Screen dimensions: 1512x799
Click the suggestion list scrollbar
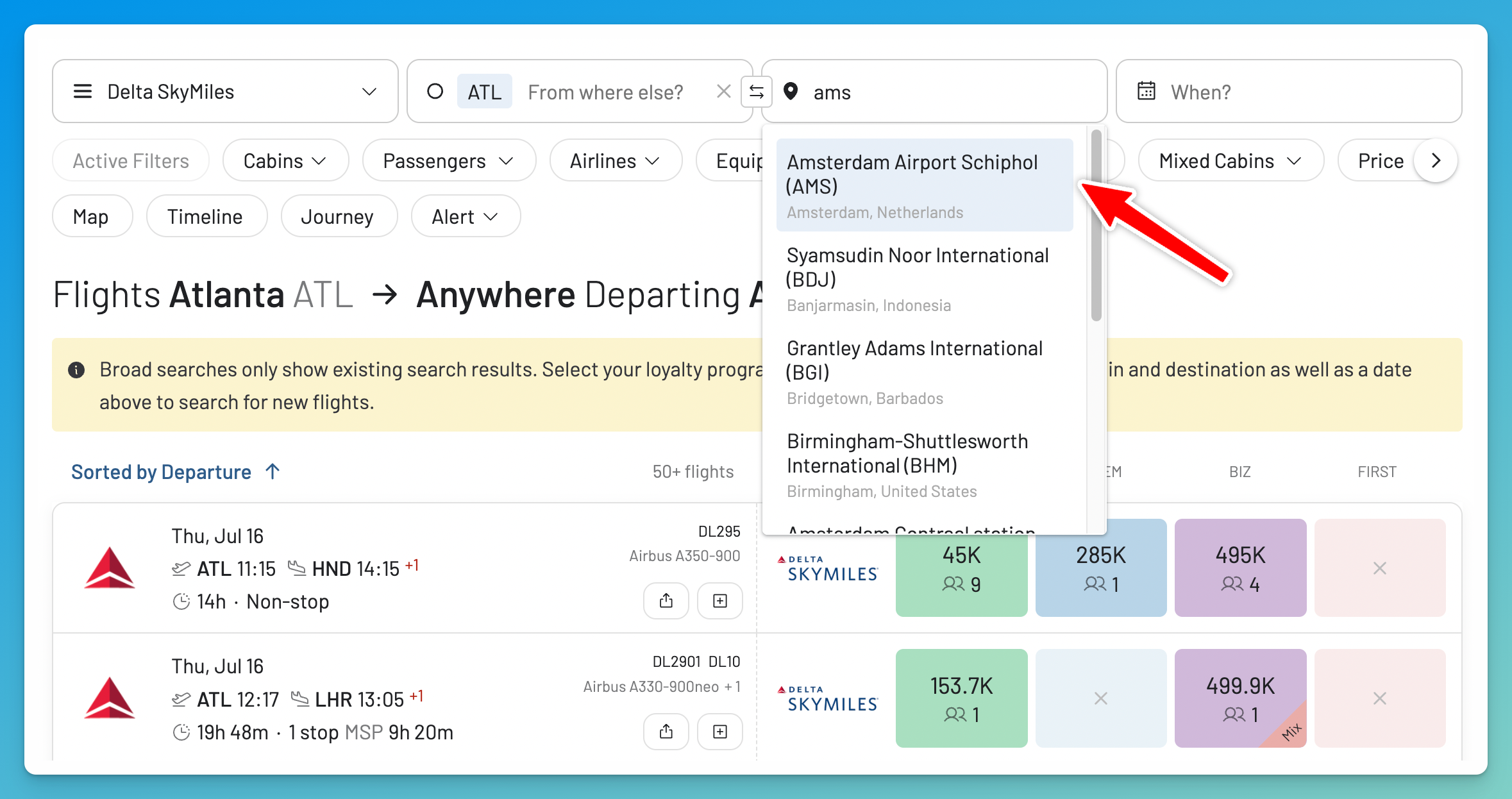[x=1096, y=226]
